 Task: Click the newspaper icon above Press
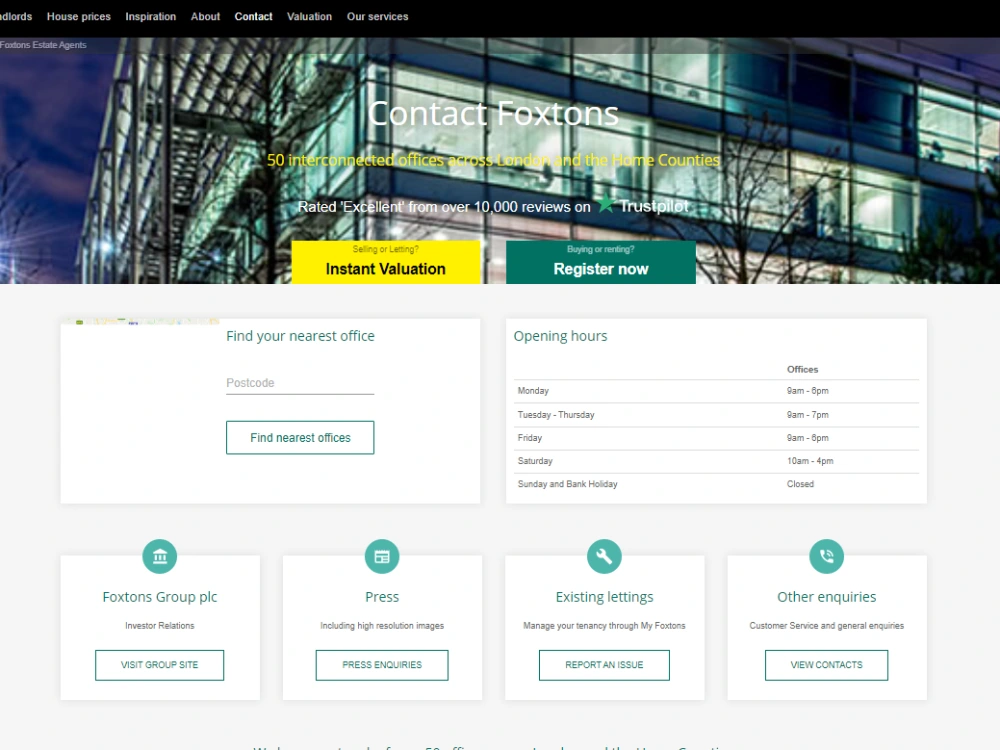[382, 556]
